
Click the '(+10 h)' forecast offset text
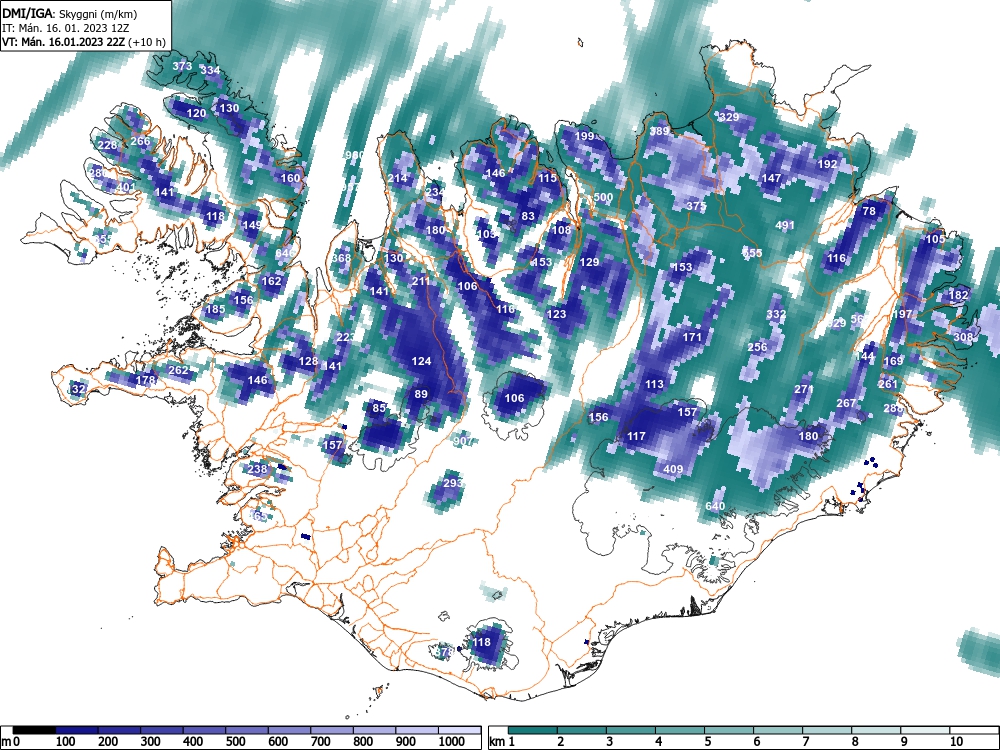(x=147, y=42)
